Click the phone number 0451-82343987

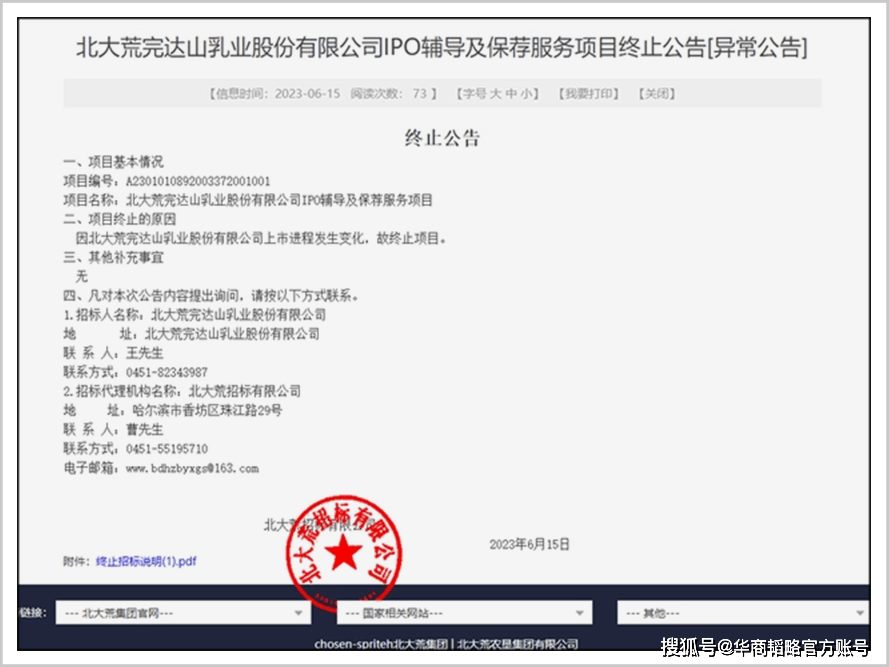[164, 372]
